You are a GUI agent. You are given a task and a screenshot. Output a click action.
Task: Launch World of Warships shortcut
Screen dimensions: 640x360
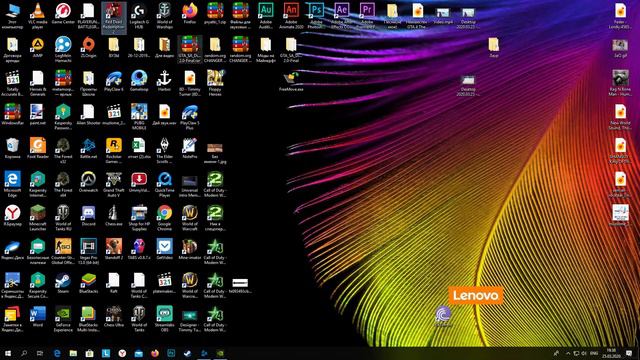(x=164, y=16)
